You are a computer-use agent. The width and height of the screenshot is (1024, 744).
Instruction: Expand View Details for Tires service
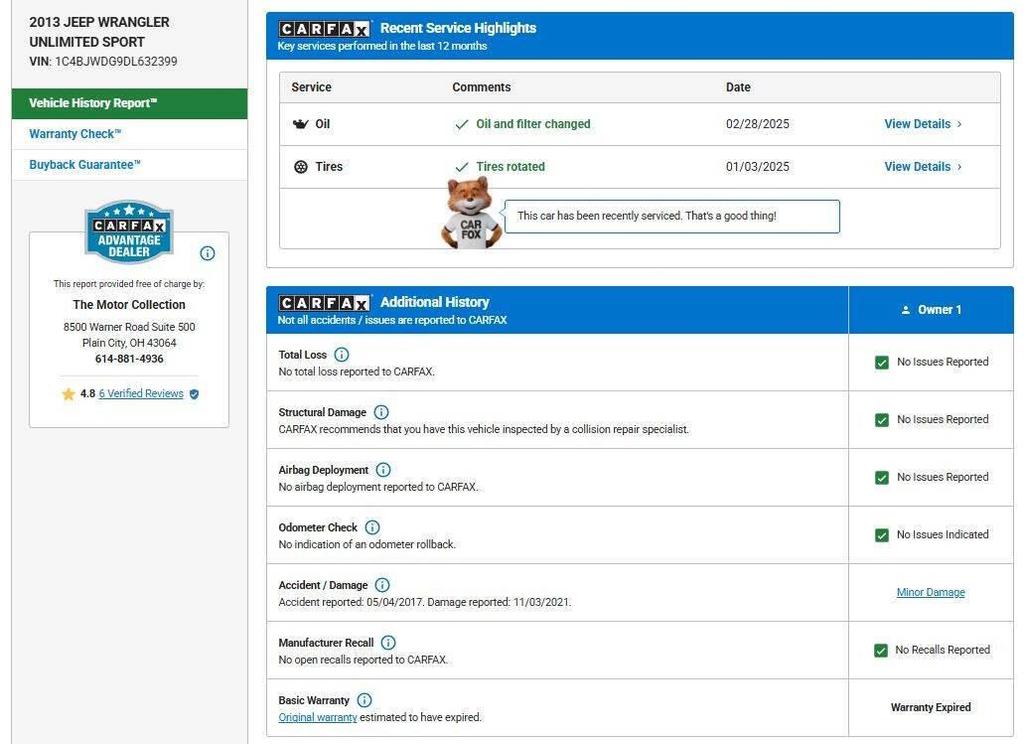click(x=922, y=167)
